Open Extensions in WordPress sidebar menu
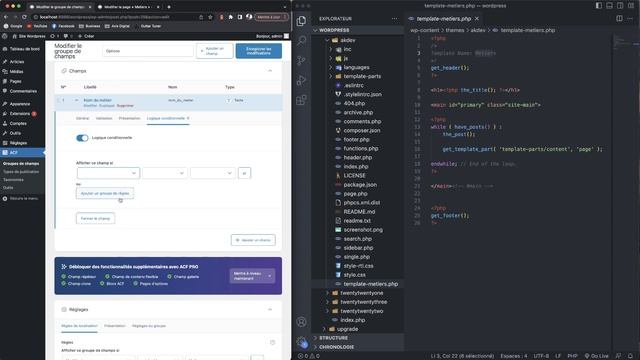 click(20, 113)
